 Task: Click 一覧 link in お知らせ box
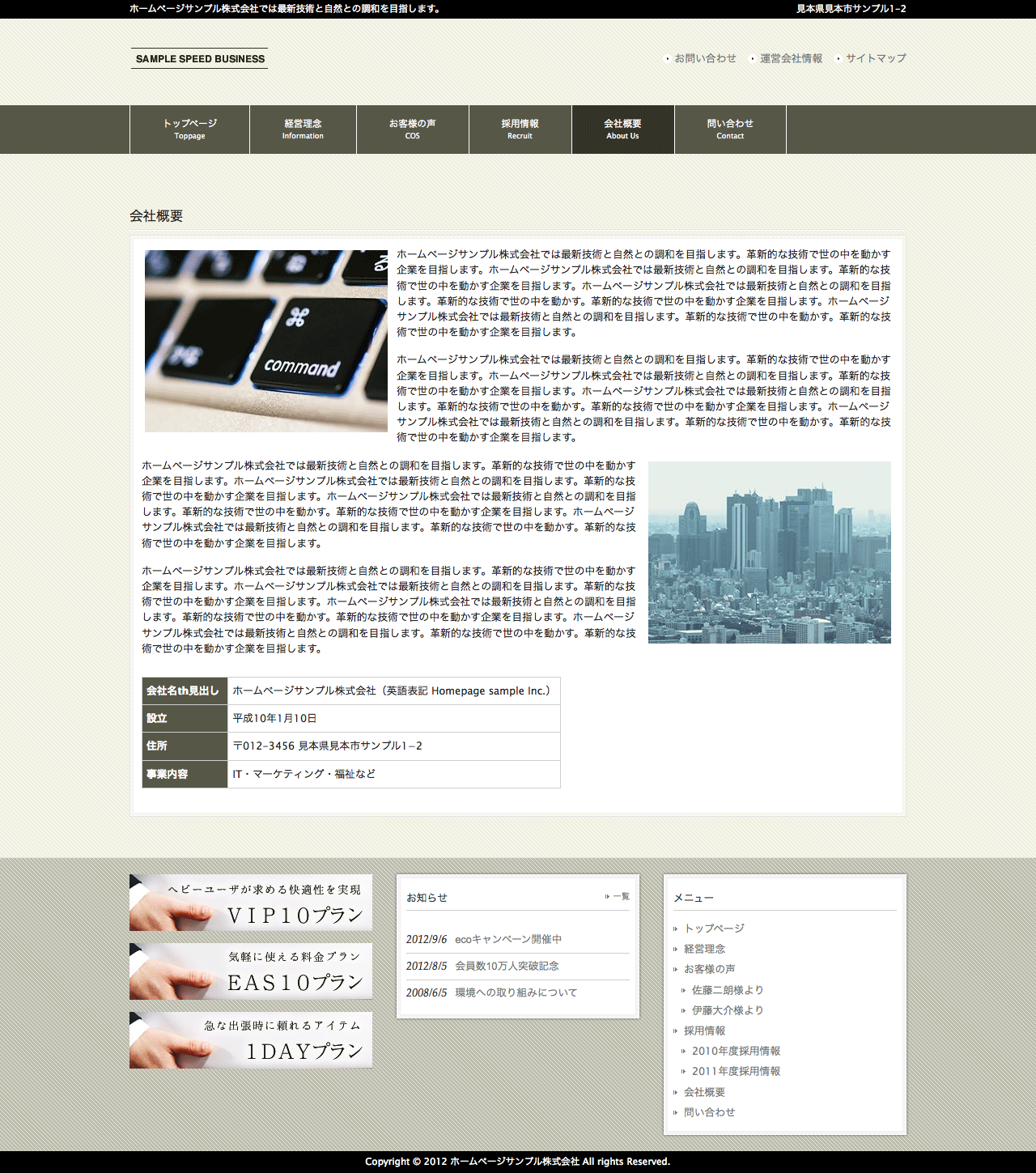click(x=620, y=896)
